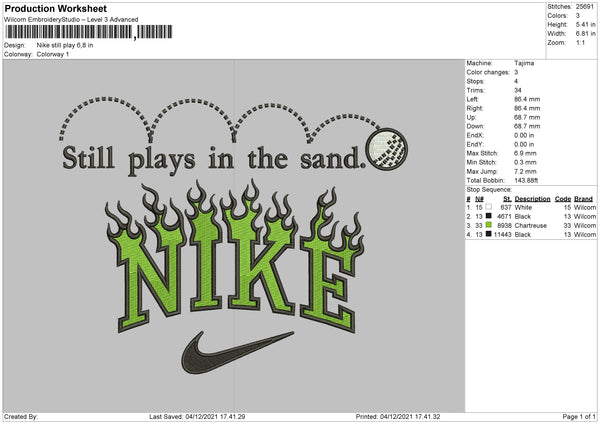Click the Max Jump value 7.2 mm
600x424 pixels.
[x=525, y=171]
